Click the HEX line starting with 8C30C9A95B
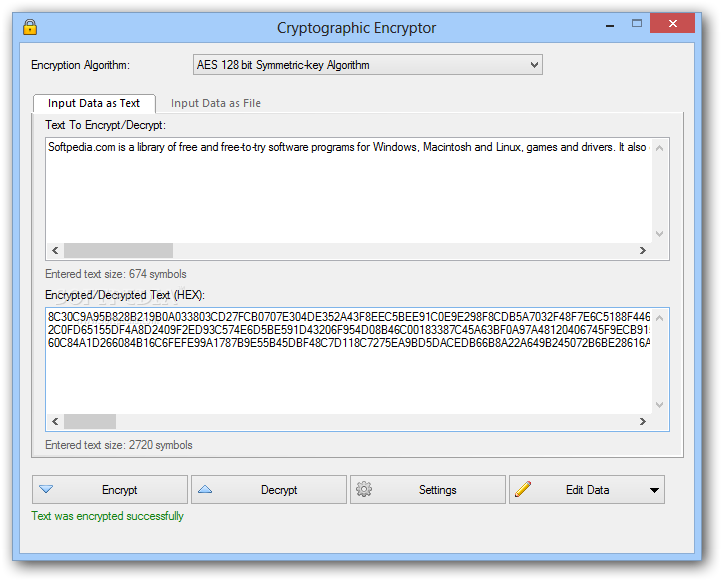 click(349, 317)
